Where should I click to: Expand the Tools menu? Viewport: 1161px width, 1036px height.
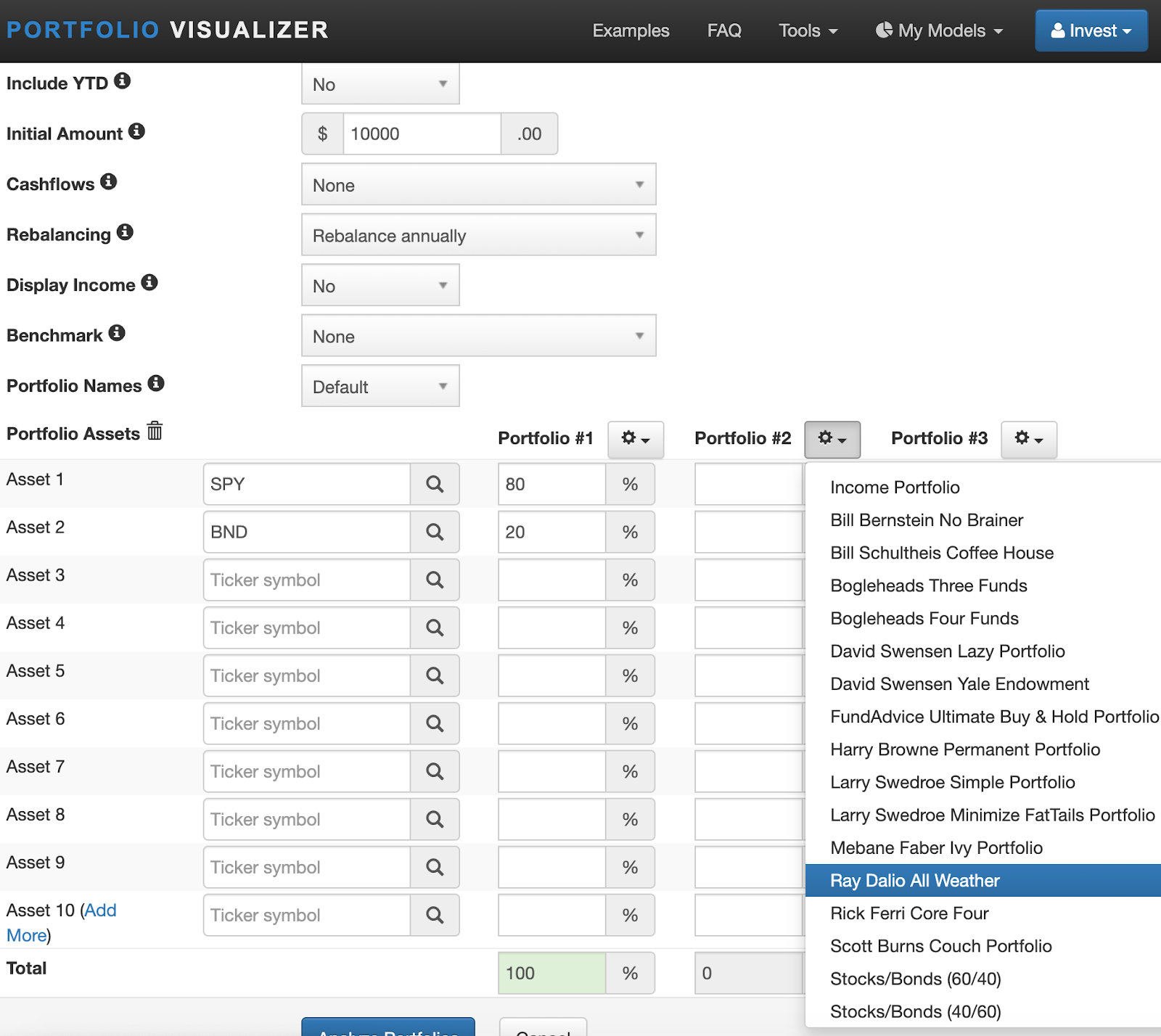[x=808, y=30]
